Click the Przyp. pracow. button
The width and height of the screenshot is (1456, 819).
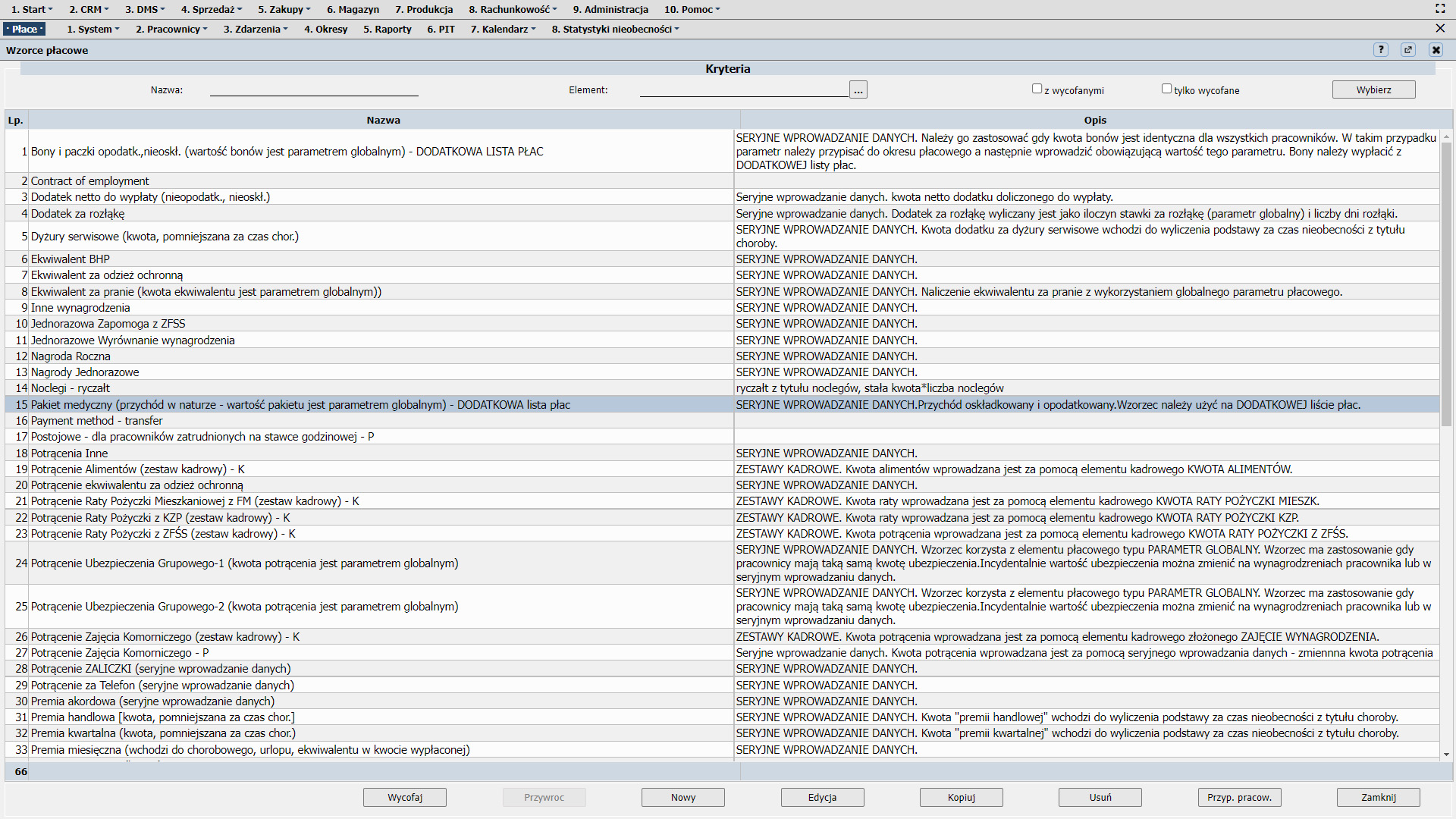1240,797
